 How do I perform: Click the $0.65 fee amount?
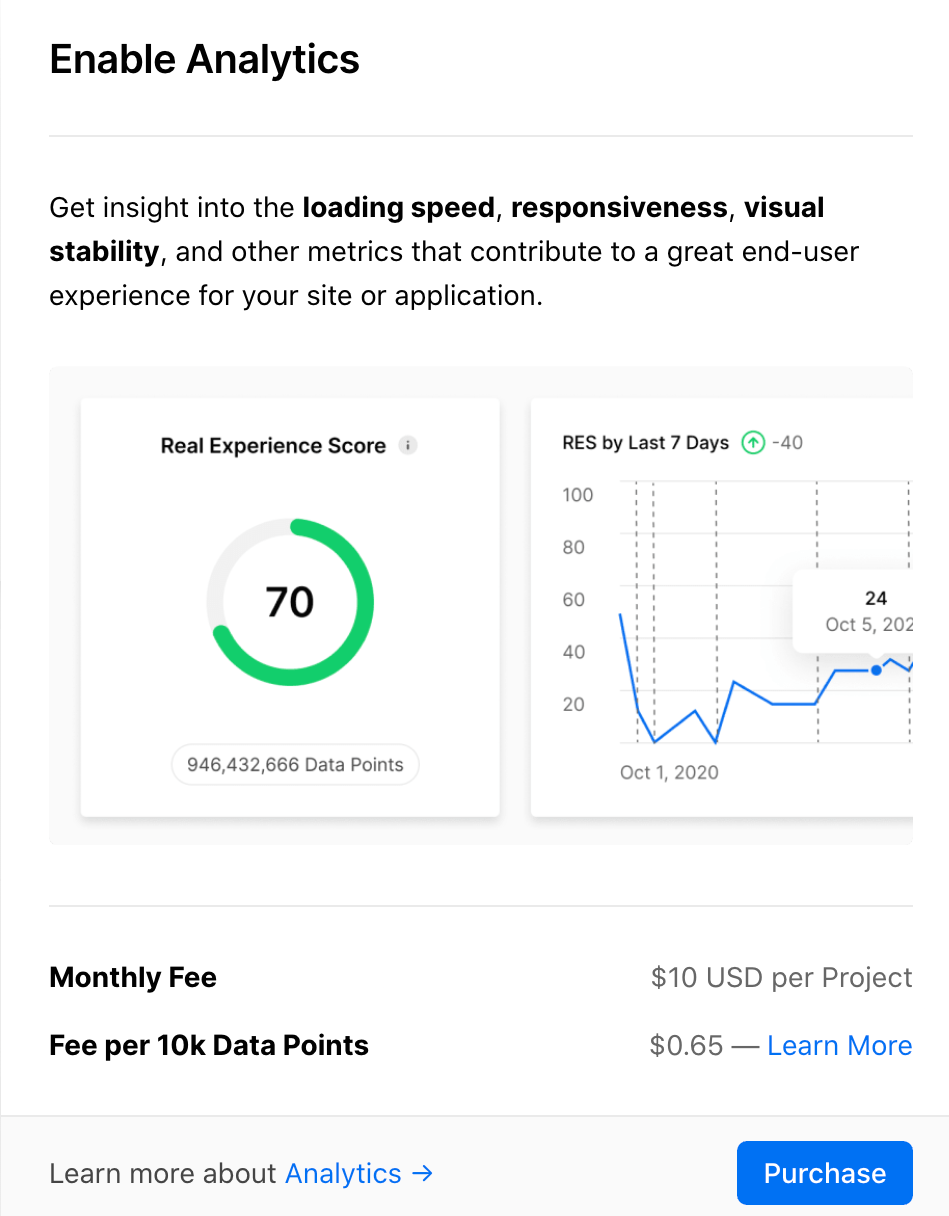coord(686,1045)
